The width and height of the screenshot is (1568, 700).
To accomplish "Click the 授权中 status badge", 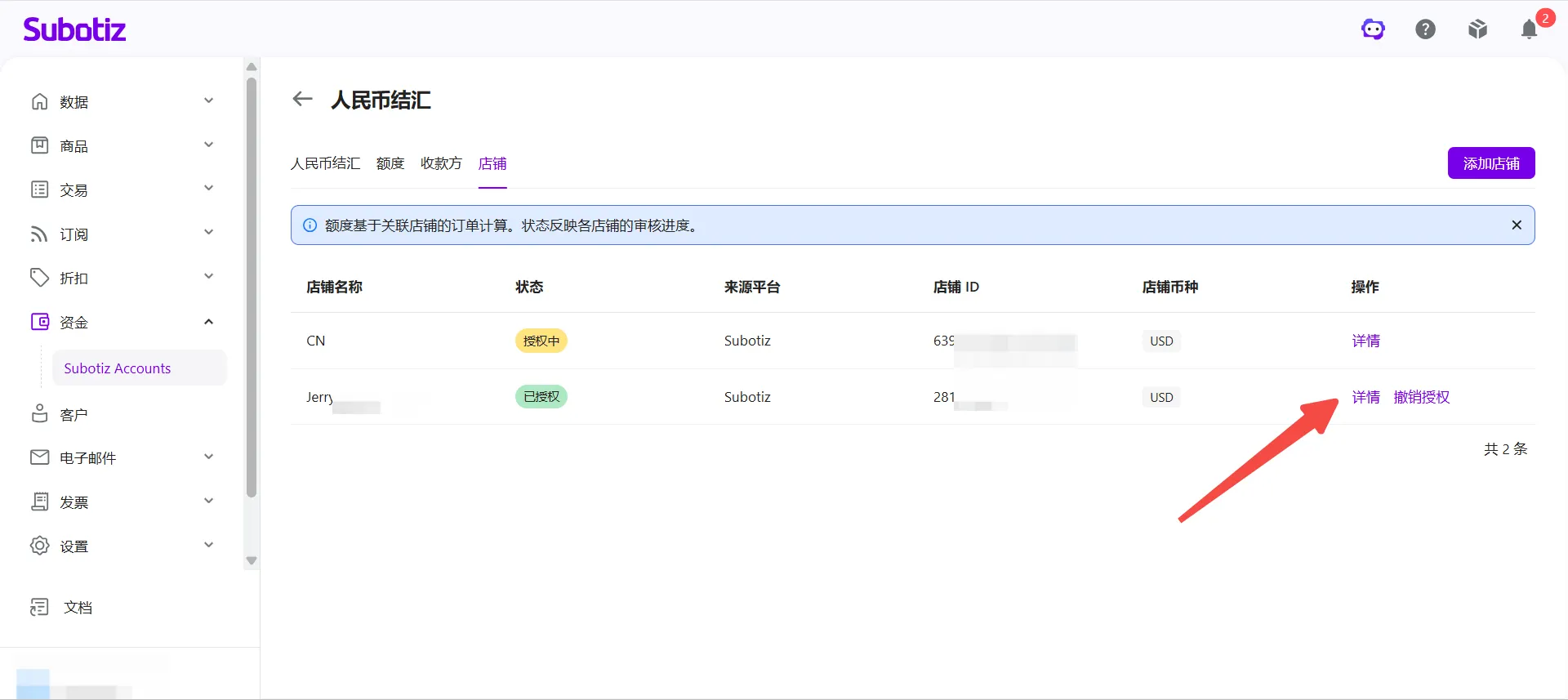I will coord(541,341).
